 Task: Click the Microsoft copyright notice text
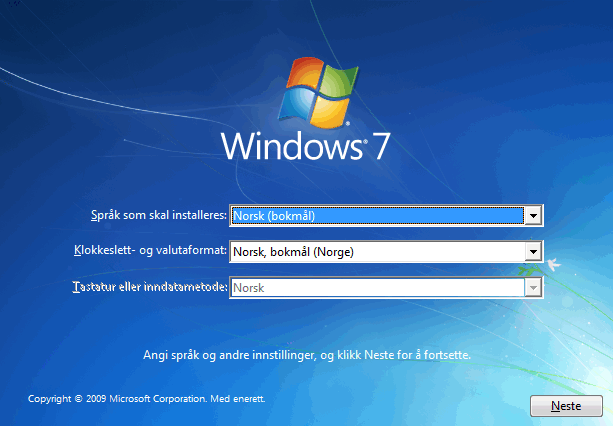tap(147, 399)
